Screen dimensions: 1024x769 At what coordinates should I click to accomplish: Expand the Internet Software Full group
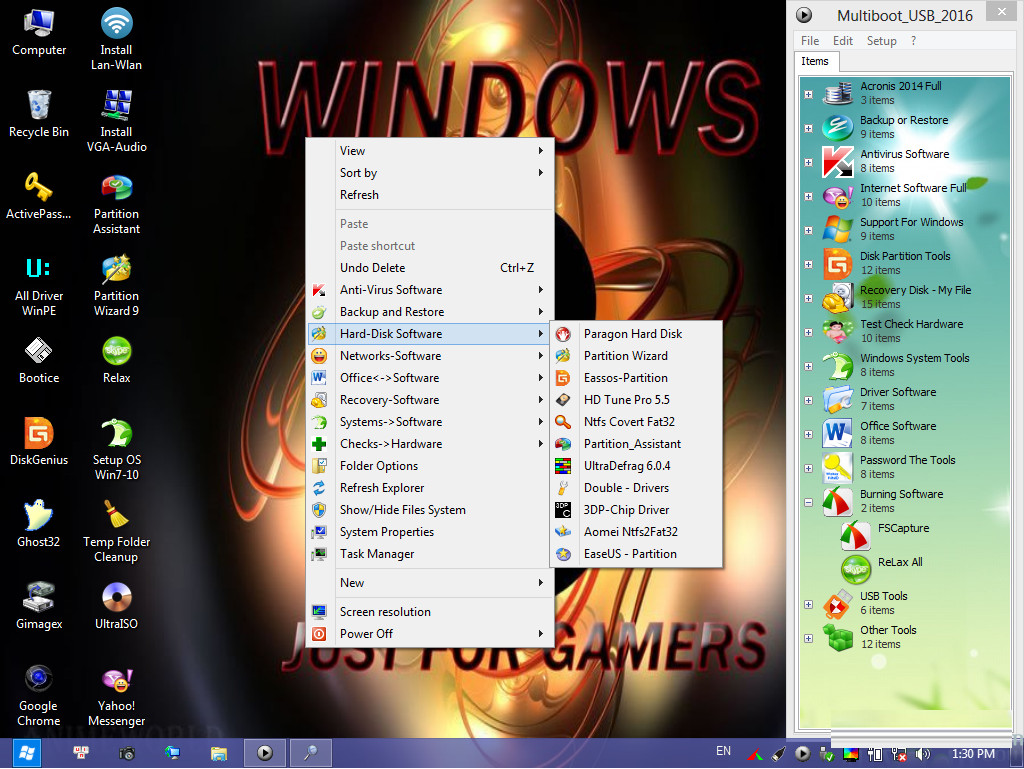pyautogui.click(x=808, y=196)
